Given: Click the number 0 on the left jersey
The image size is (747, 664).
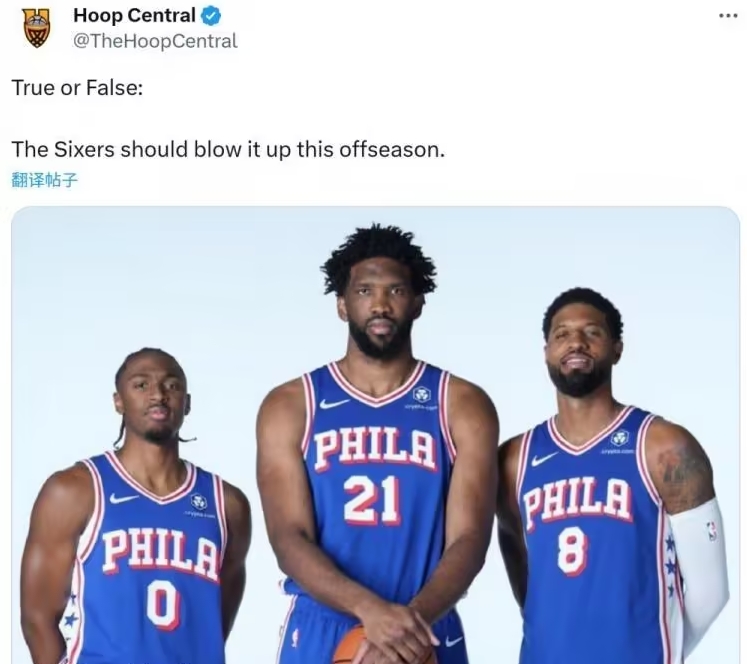Looking at the screenshot, I should click(x=163, y=605).
